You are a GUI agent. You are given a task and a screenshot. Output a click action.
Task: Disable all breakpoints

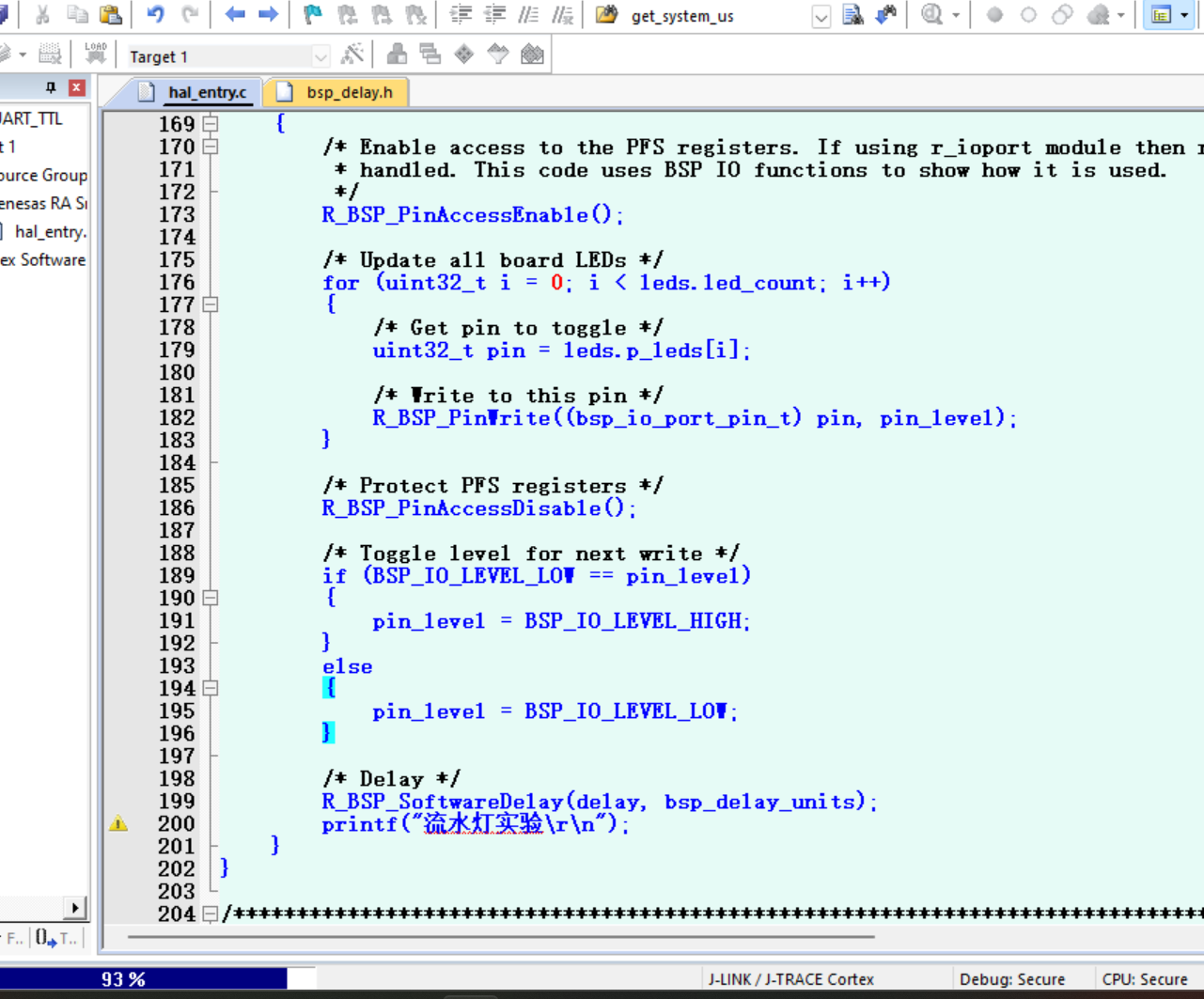(1062, 15)
